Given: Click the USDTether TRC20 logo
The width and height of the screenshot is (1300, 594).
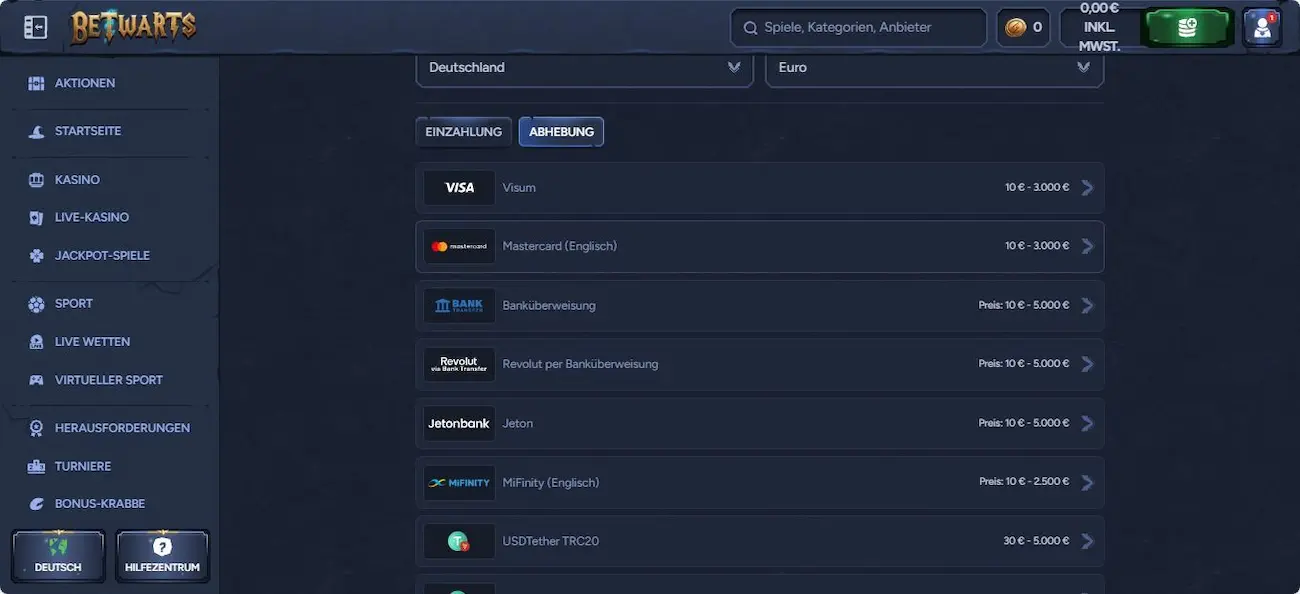Looking at the screenshot, I should point(459,541).
